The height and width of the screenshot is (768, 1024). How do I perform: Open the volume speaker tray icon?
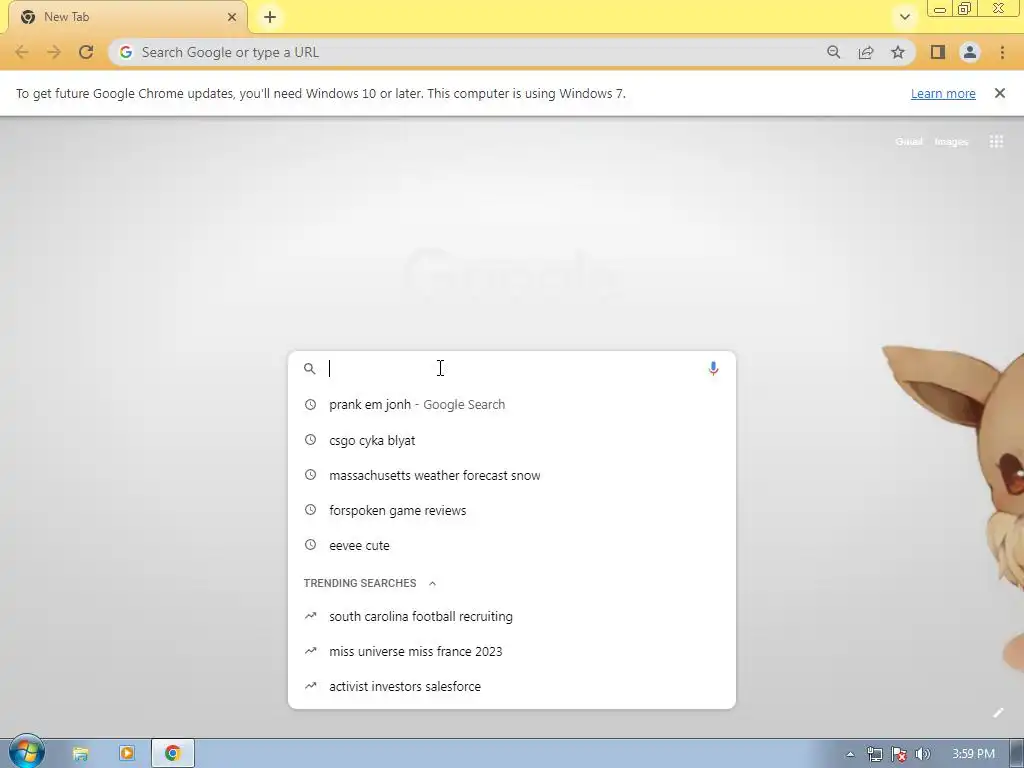(x=922, y=754)
